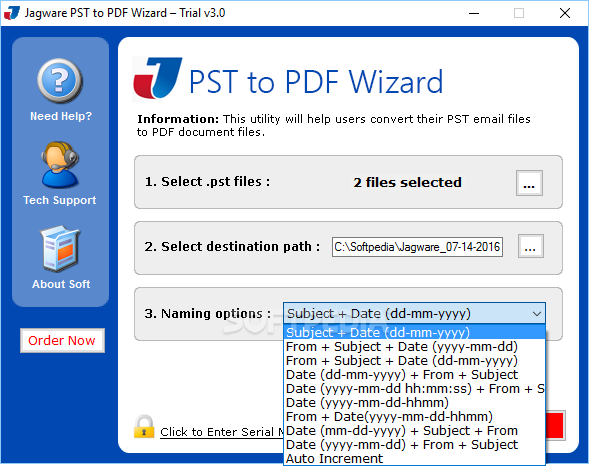589x466 pixels.
Task: Close the Jagware PST to PDF Wizard
Action: (x=565, y=13)
